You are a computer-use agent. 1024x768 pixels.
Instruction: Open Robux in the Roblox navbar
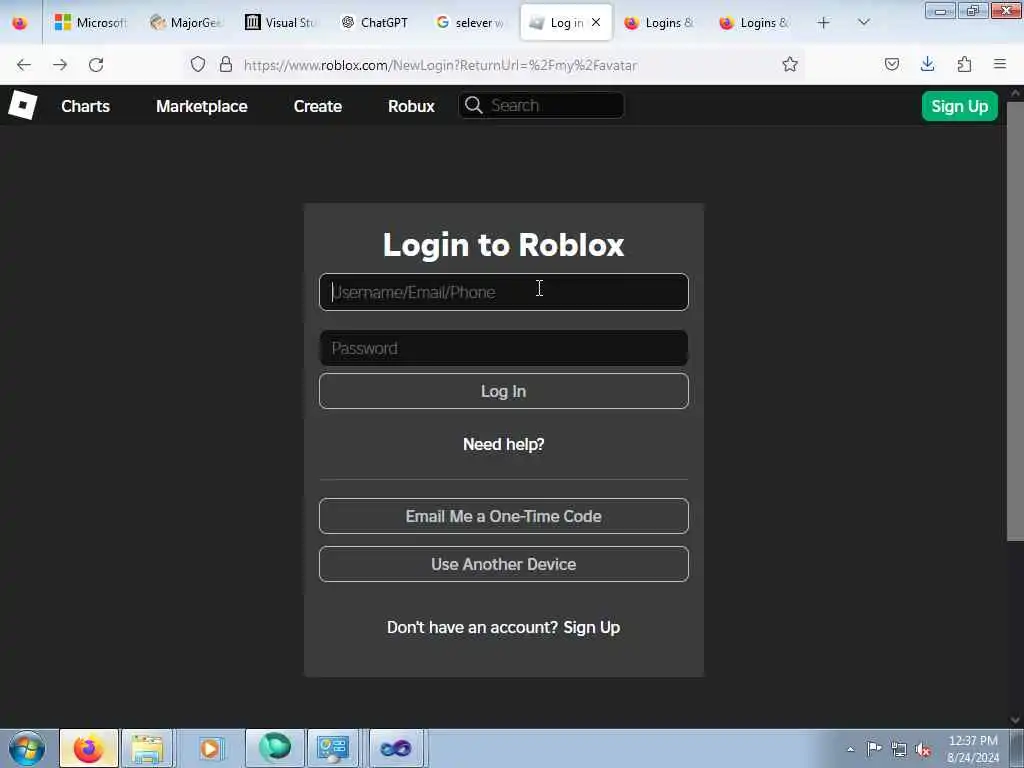click(x=411, y=106)
